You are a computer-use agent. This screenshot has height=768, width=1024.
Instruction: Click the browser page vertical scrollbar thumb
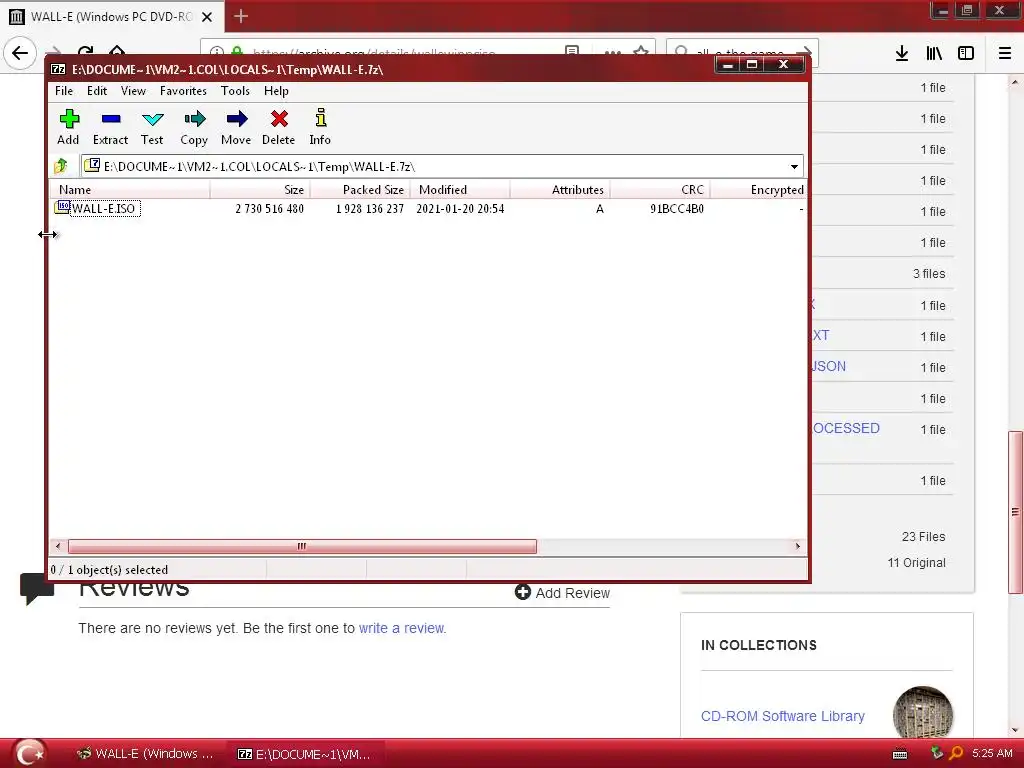point(1015,512)
